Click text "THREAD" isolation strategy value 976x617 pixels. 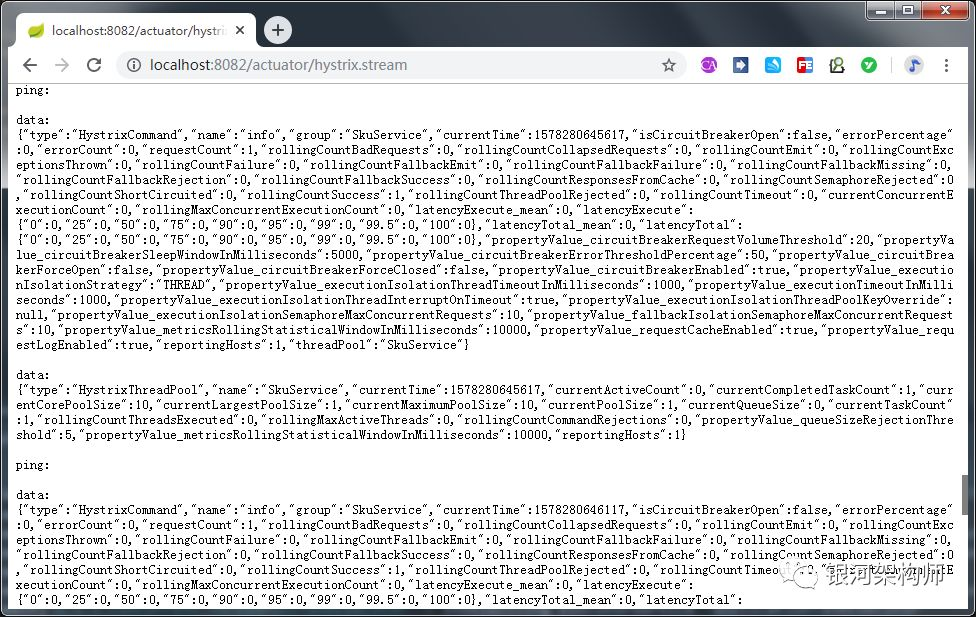[x=184, y=285]
